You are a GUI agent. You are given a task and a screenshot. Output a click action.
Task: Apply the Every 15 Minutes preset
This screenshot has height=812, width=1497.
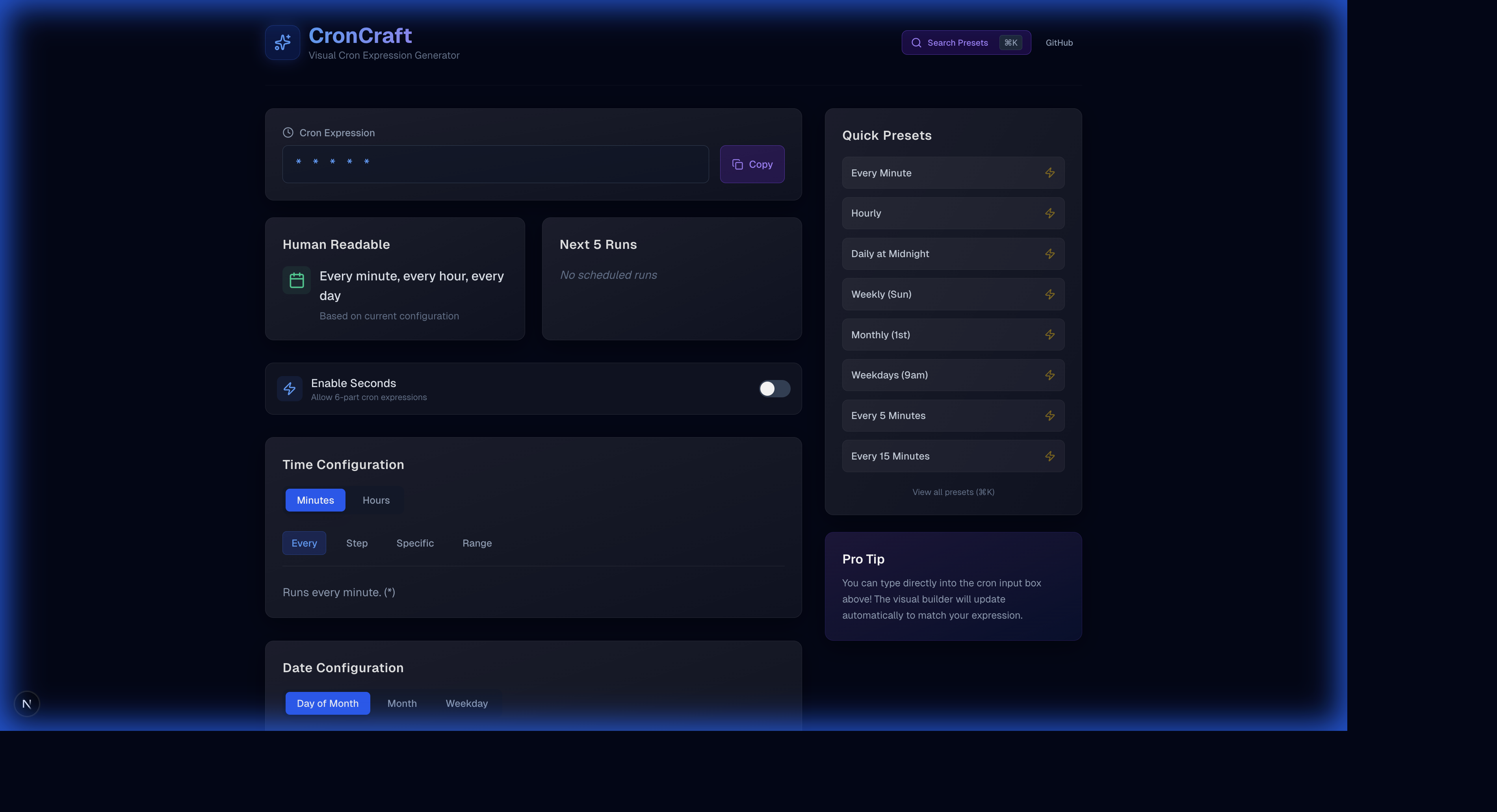pos(953,456)
